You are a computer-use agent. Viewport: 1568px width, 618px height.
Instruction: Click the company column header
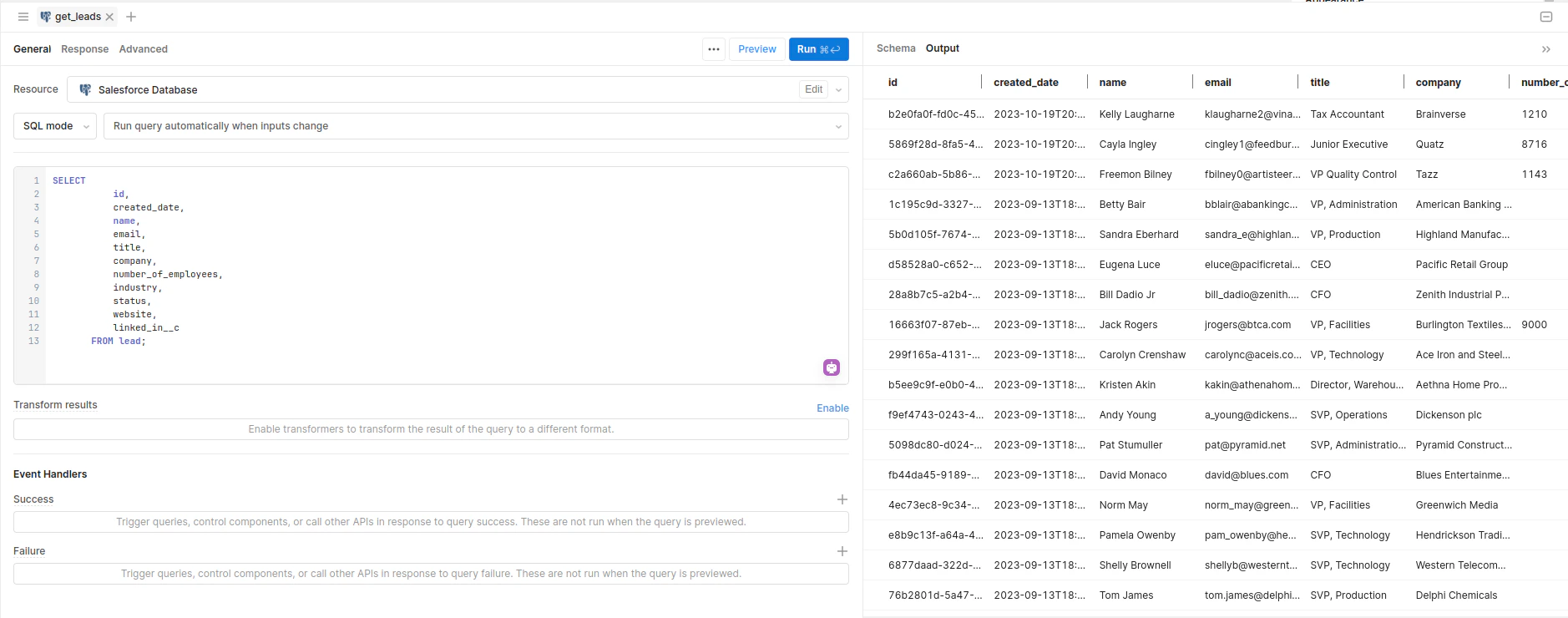(x=1439, y=83)
